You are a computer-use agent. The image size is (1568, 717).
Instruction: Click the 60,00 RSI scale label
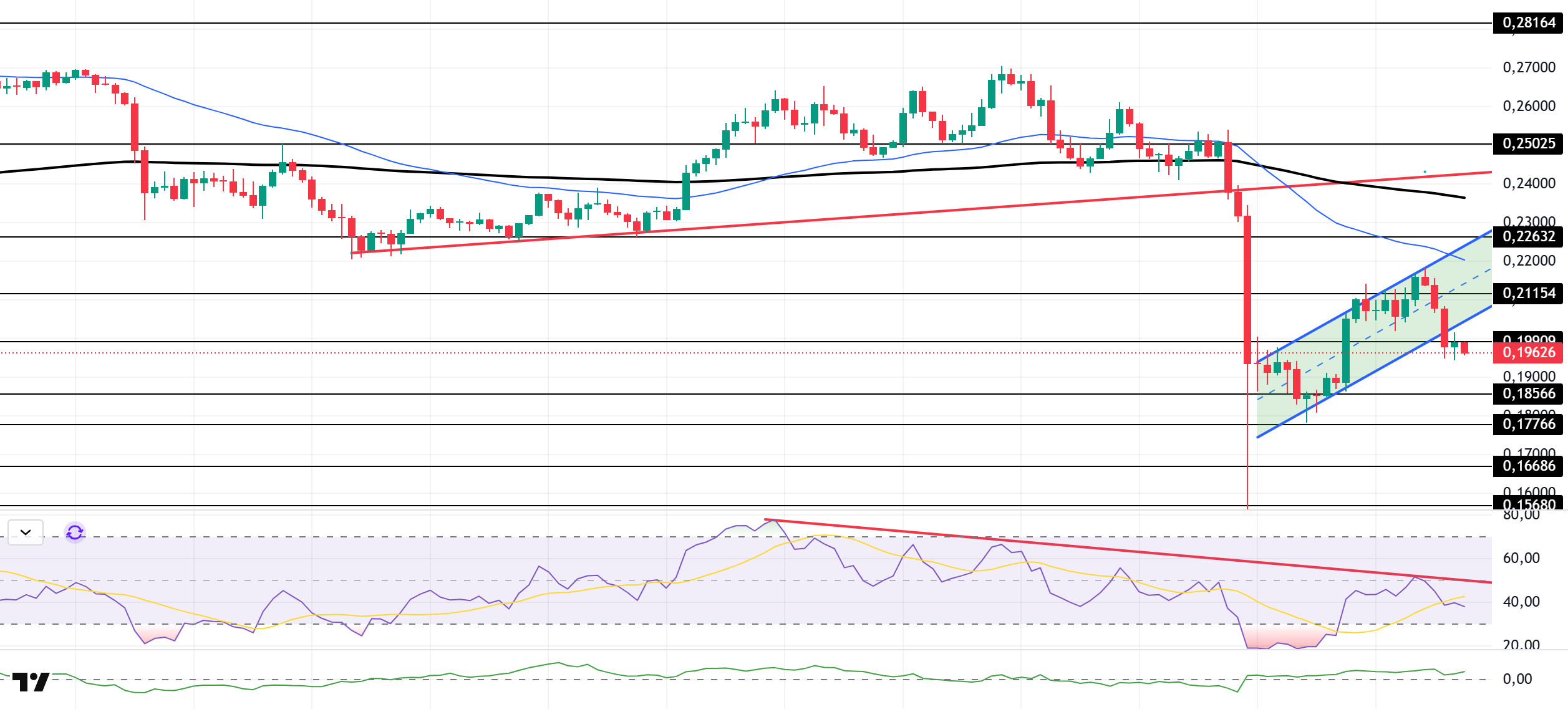click(x=1521, y=559)
